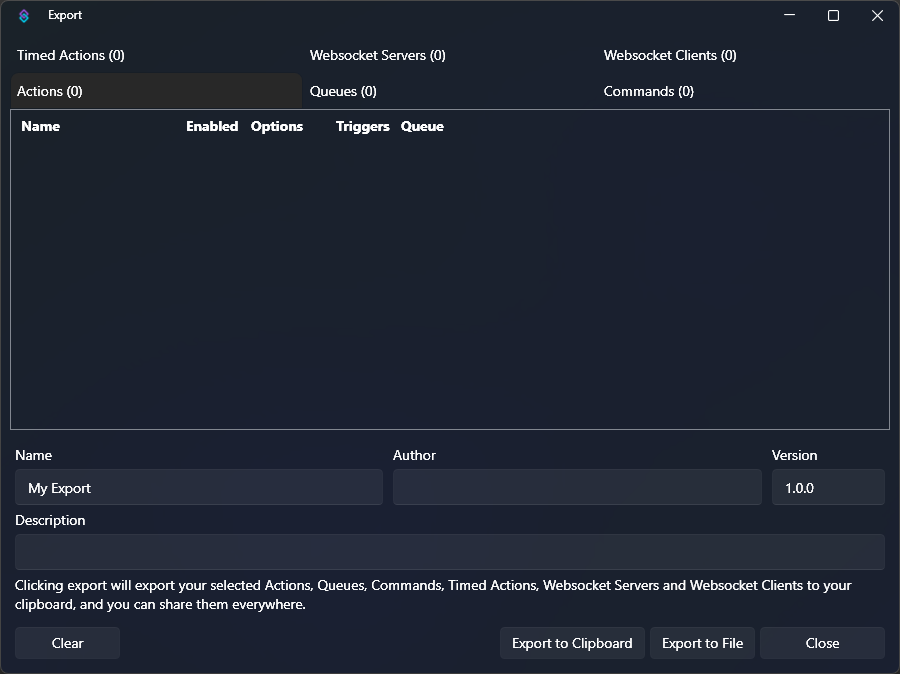Screen dimensions: 900x674
Task: Select the empty actions list area
Action: (x=449, y=280)
